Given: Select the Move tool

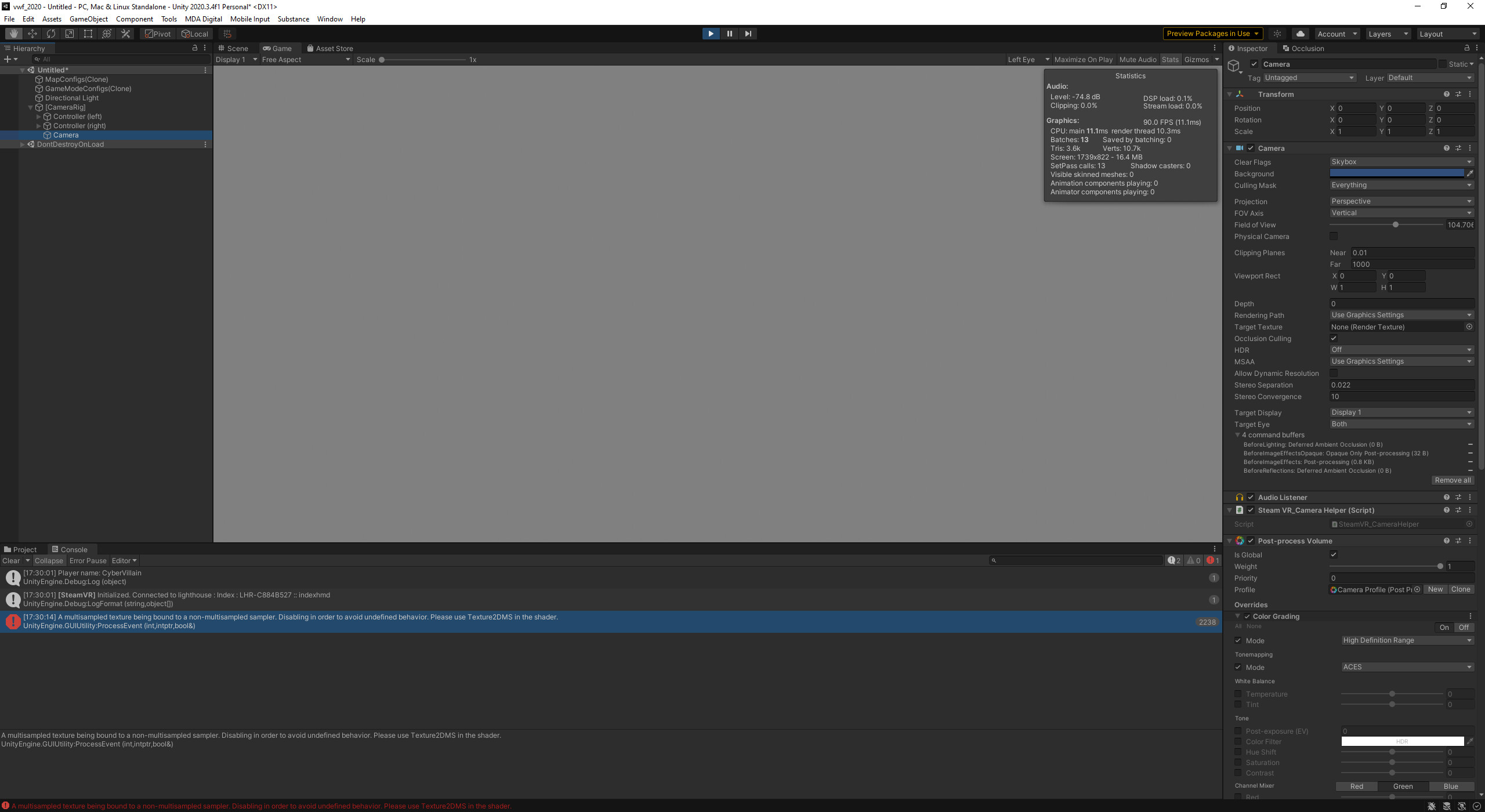Looking at the screenshot, I should click(x=32, y=34).
